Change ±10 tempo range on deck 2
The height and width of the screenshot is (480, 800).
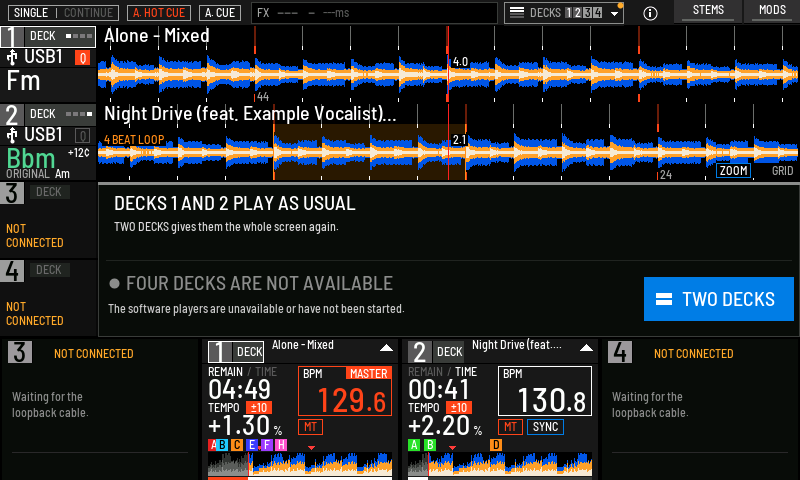click(459, 408)
